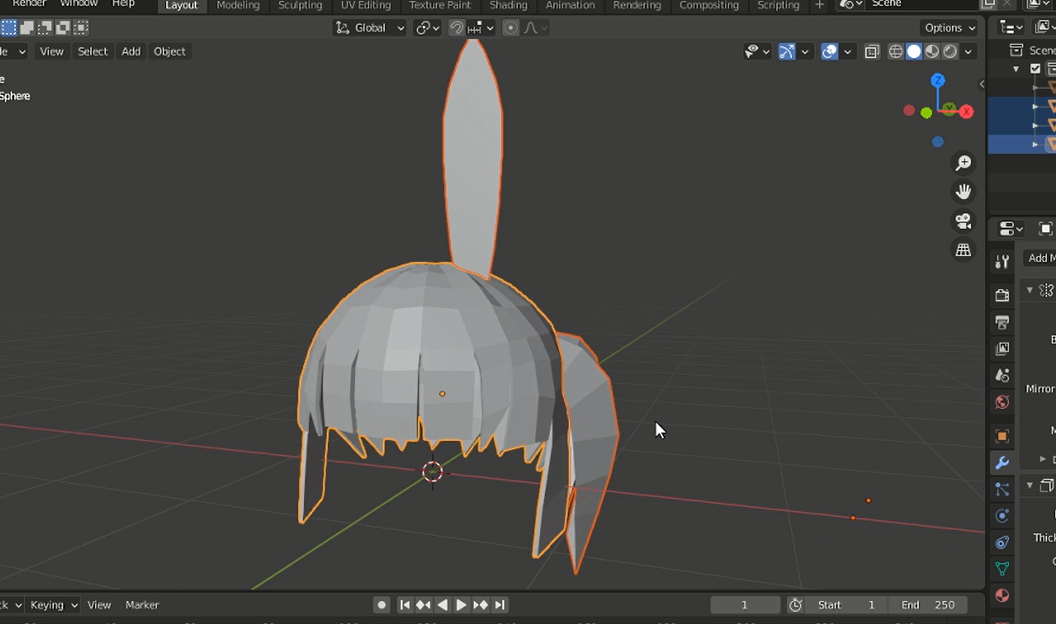1056x624 pixels.
Task: Select the extend selection mode icon
Action: [x=27, y=28]
